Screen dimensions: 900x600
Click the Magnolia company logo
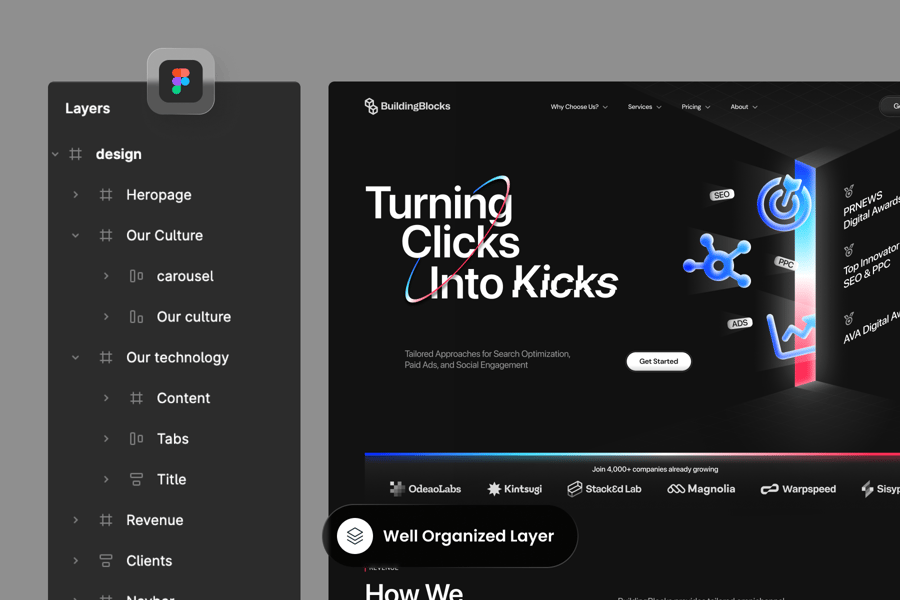coord(701,489)
